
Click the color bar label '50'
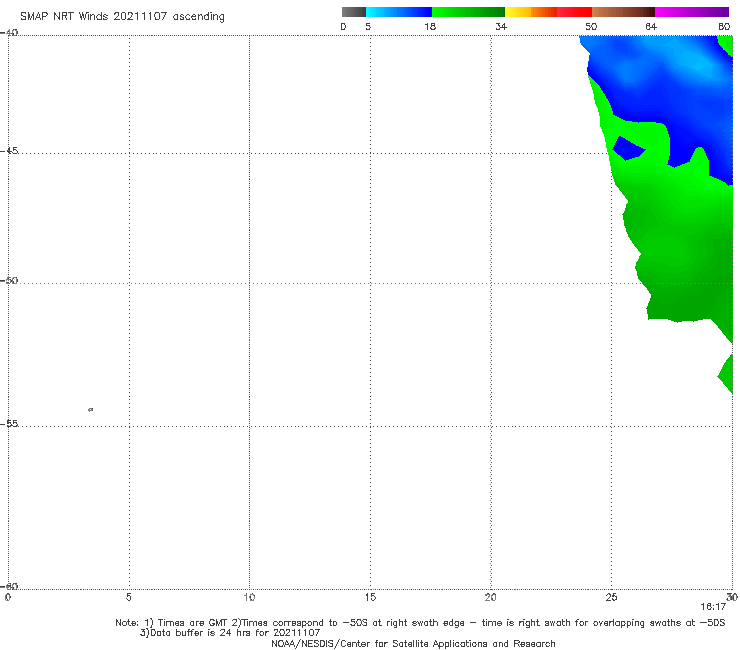click(x=591, y=26)
